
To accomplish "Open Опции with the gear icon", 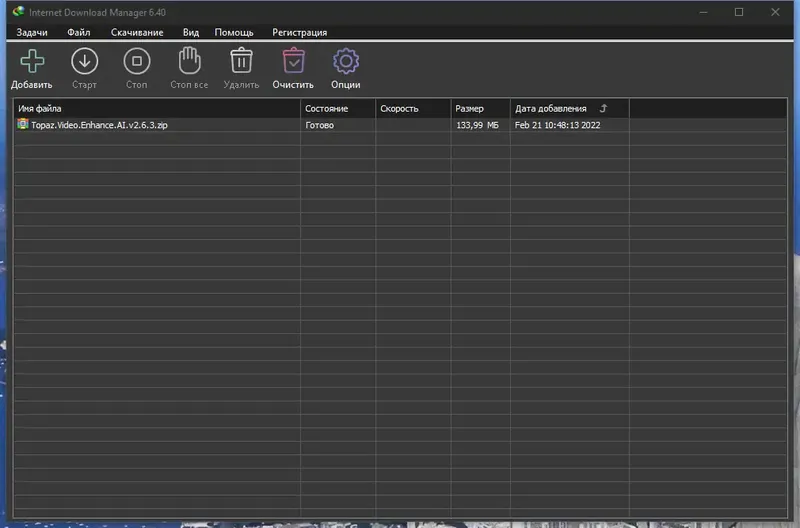I will [x=346, y=61].
